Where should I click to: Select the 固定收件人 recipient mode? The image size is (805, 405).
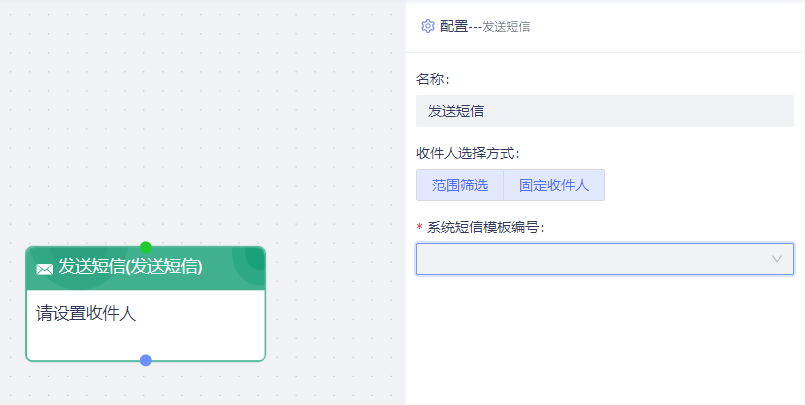pos(554,185)
